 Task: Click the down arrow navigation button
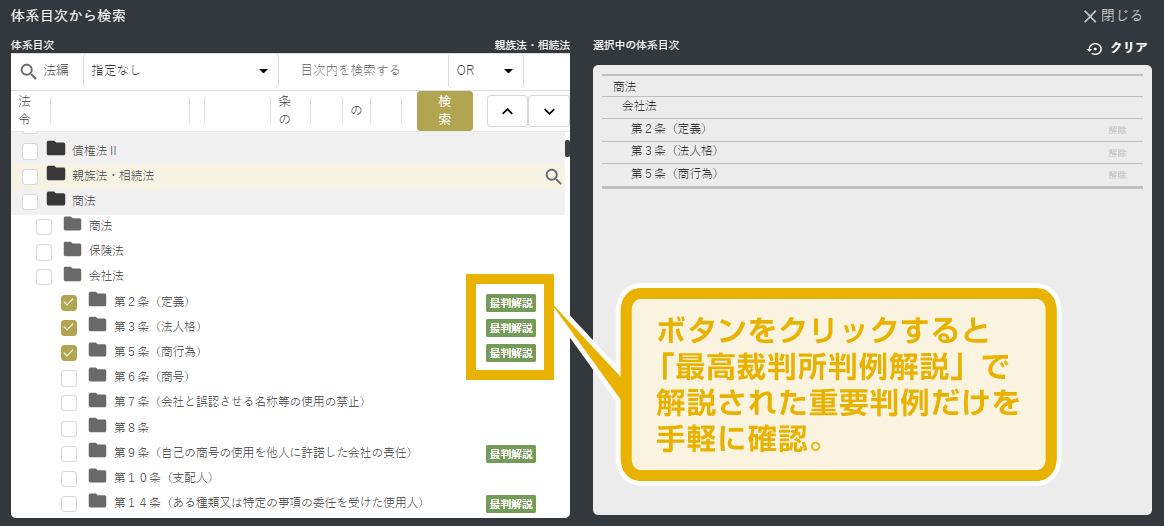point(548,111)
